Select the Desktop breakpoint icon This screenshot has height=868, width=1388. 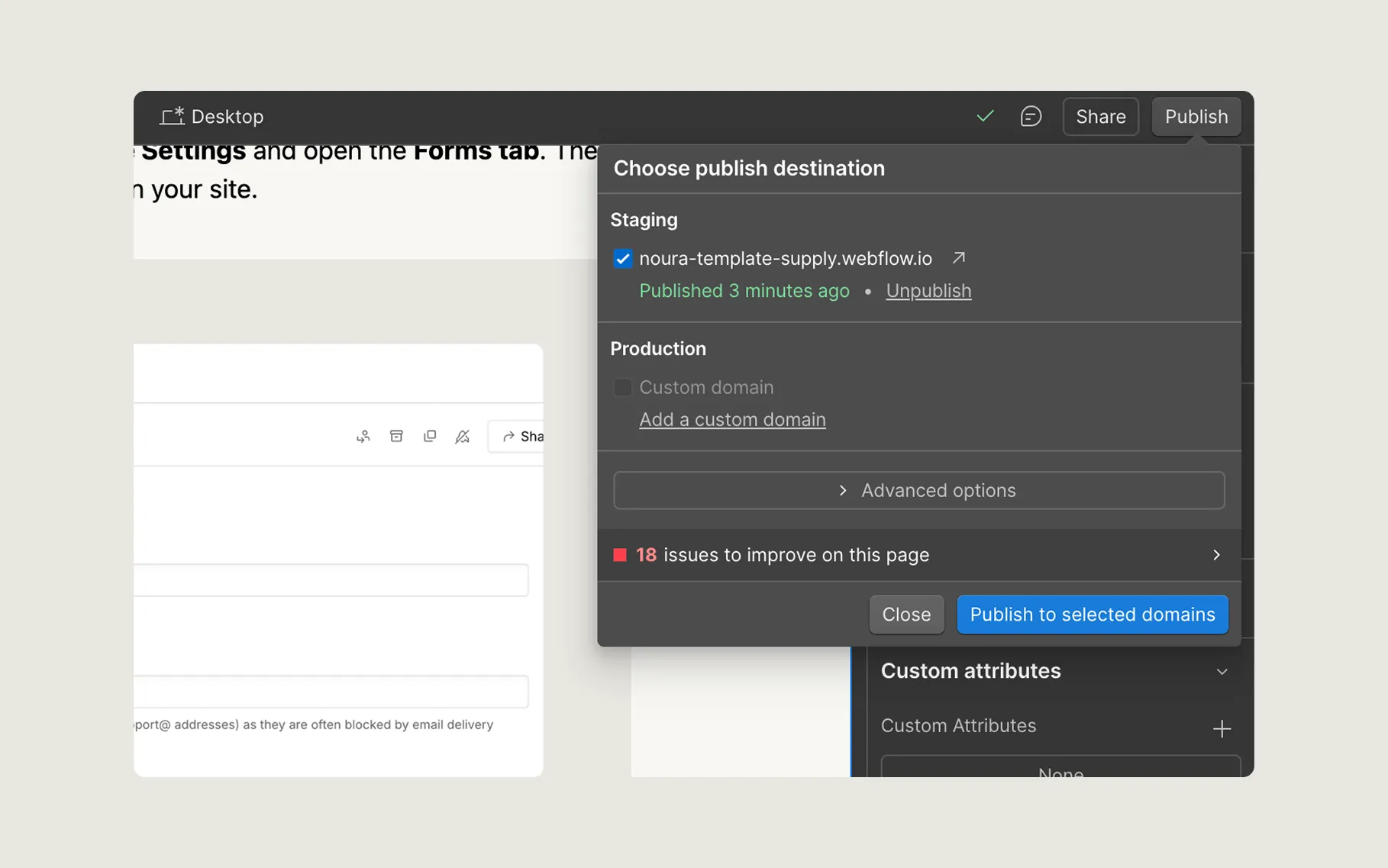[x=172, y=115]
